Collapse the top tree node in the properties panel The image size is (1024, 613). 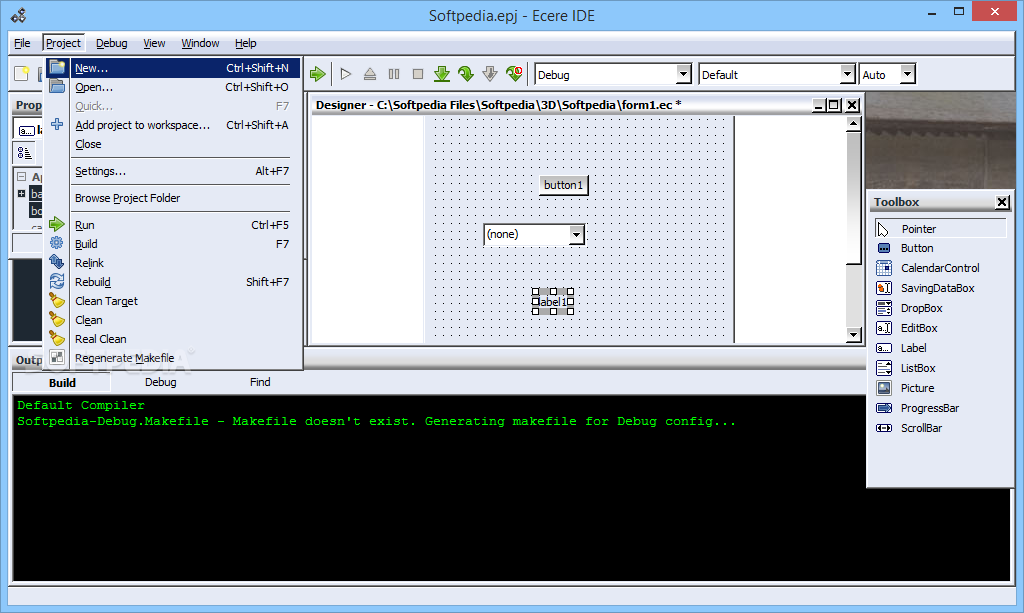[22, 177]
